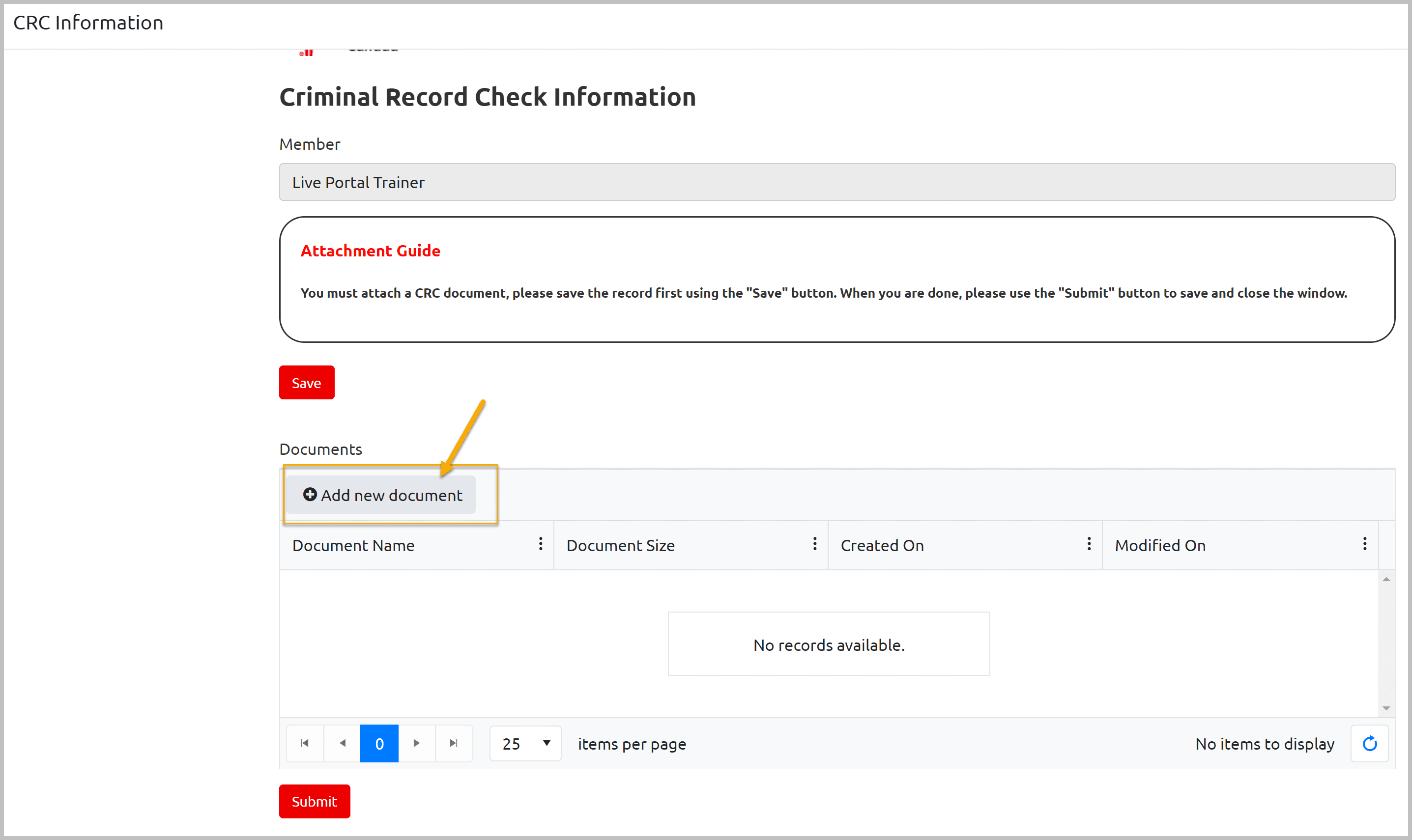Image resolution: width=1412 pixels, height=840 pixels.
Task: Click the Attachment Guide heading
Action: tap(370, 251)
